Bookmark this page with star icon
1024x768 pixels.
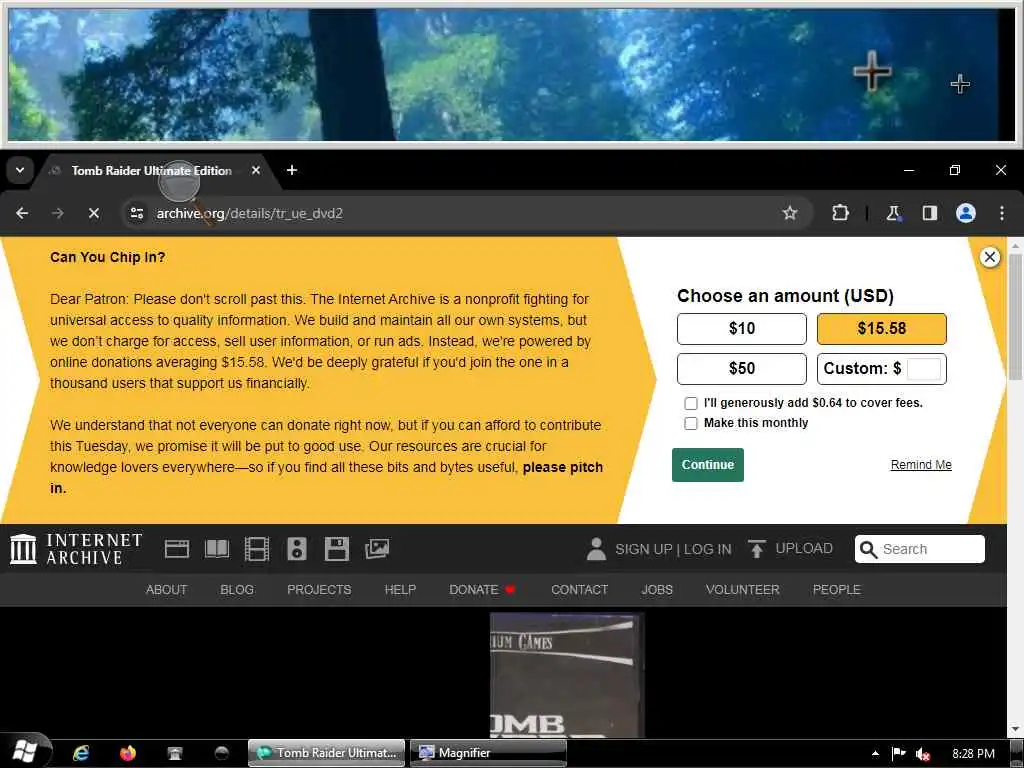790,213
